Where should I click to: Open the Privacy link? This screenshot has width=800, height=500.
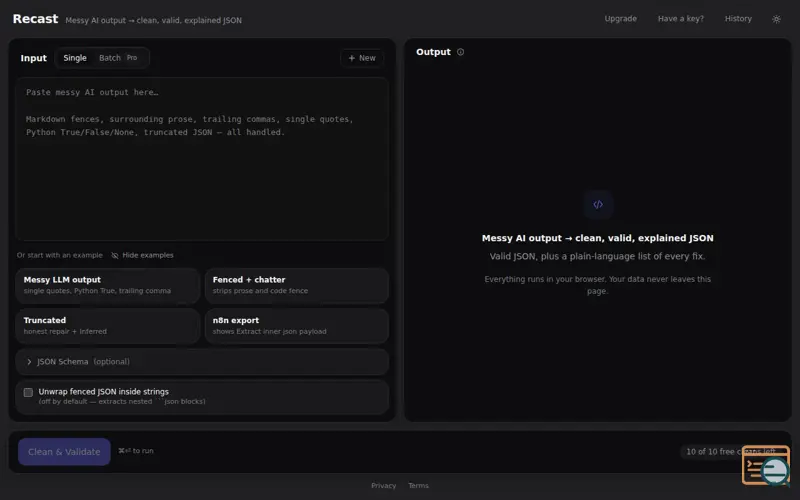click(x=384, y=486)
